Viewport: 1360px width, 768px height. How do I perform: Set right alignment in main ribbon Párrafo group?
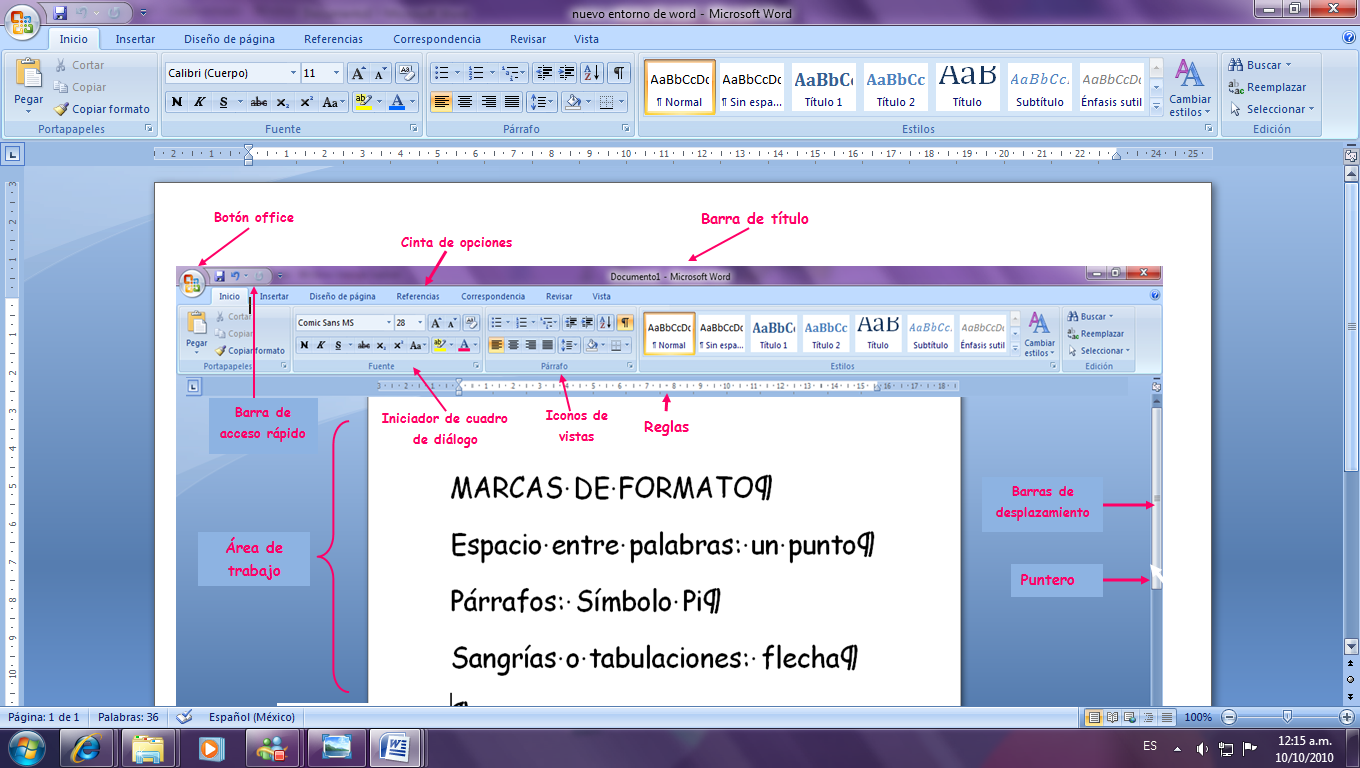pos(489,102)
